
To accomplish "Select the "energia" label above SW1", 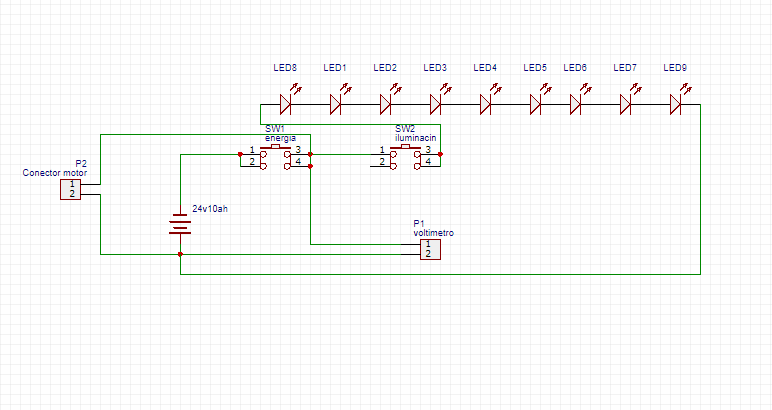I will (281, 138).
